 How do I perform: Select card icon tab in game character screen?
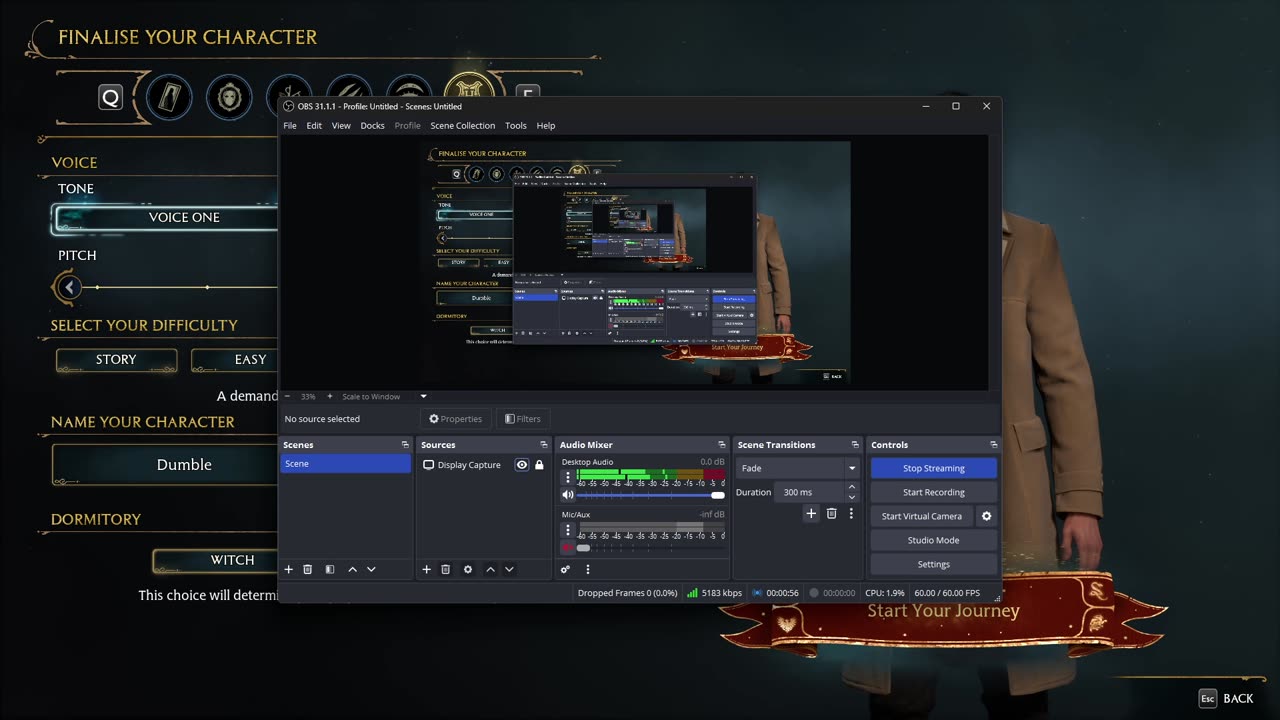(x=169, y=97)
